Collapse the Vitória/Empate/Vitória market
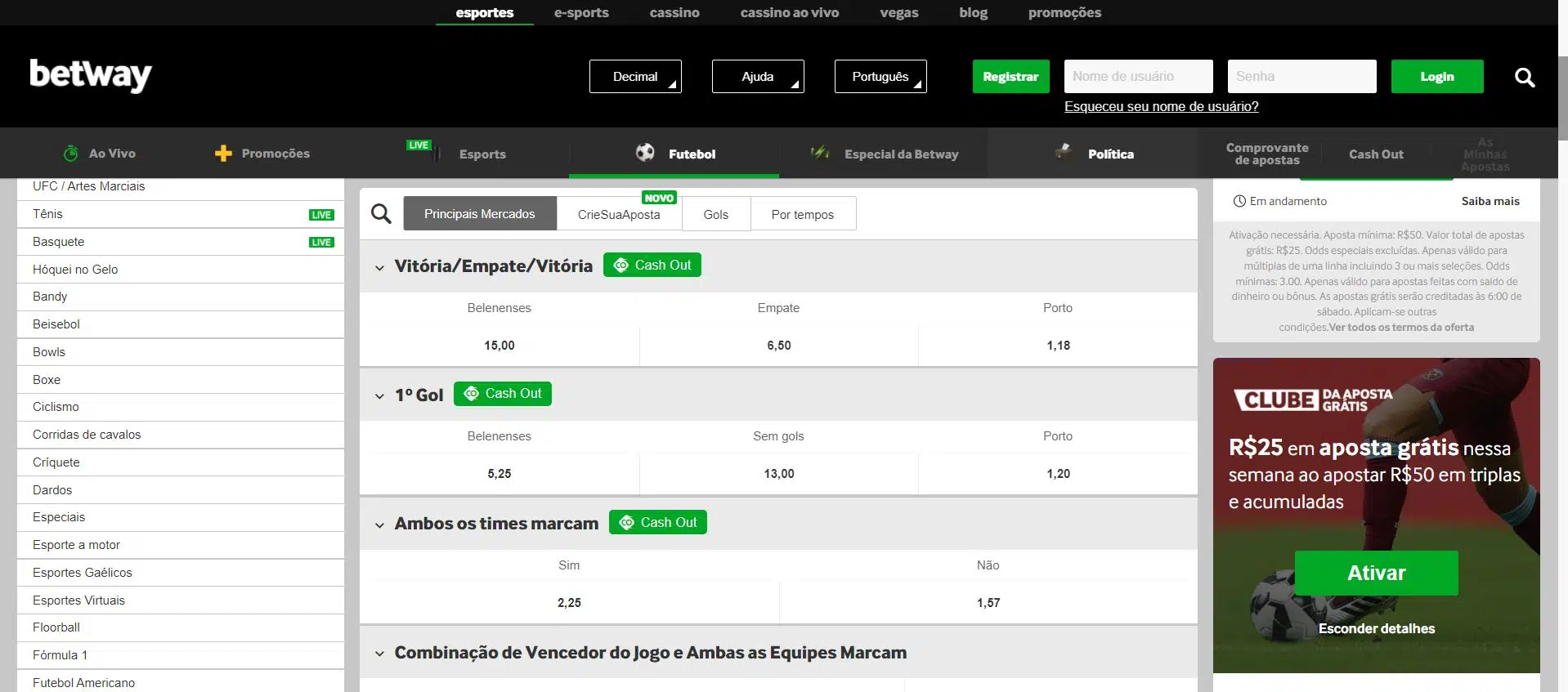 click(x=379, y=267)
